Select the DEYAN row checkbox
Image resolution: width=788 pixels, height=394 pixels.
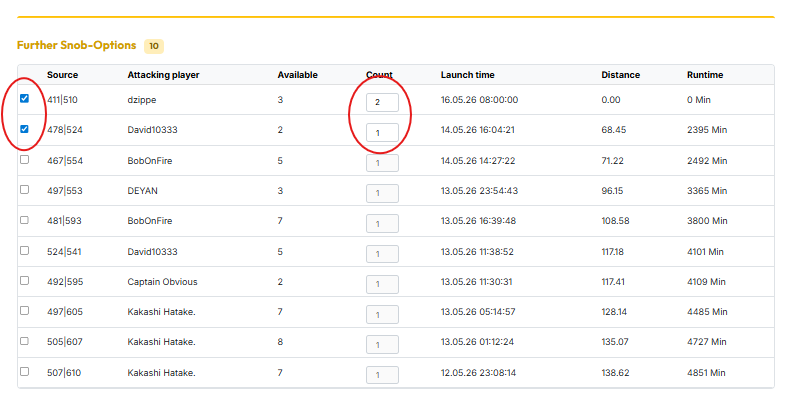tap(24, 190)
